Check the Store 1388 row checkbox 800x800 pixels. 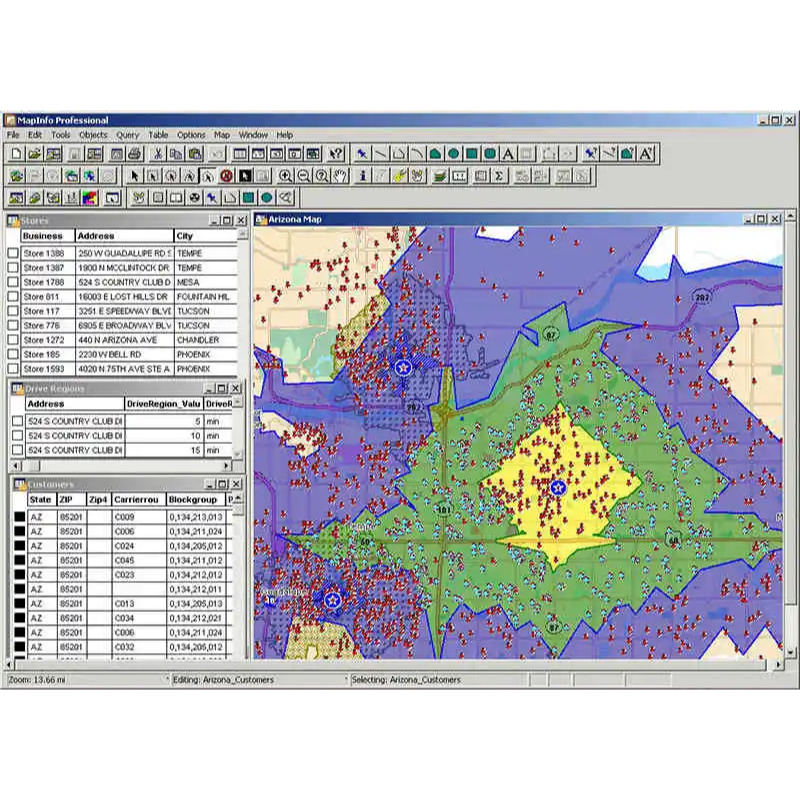13,253
